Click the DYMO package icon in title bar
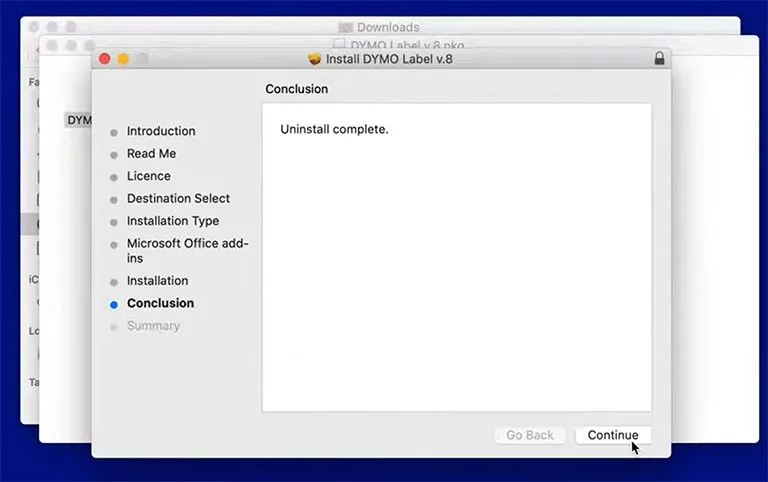Screen dimensions: 768x482 tap(314, 59)
